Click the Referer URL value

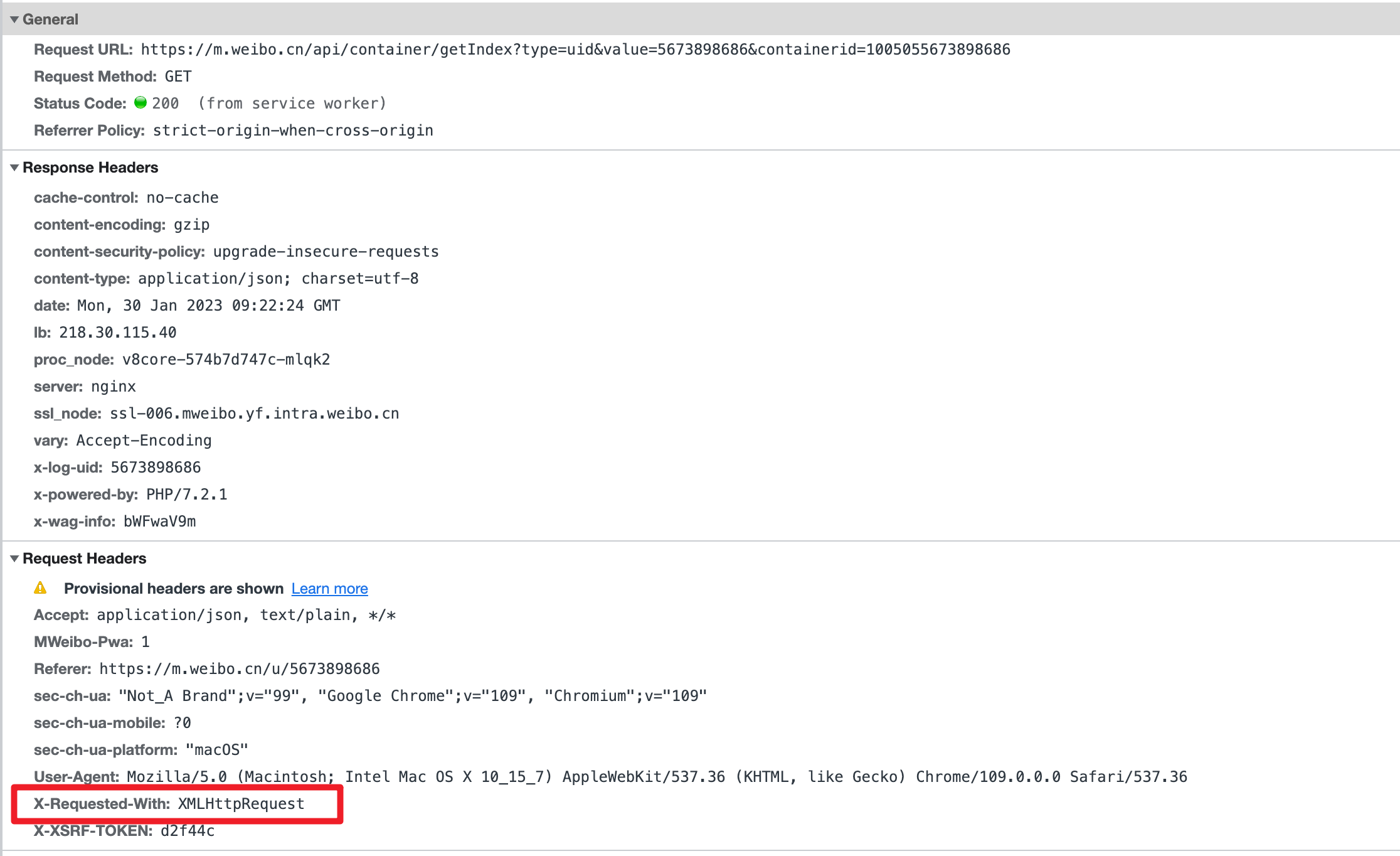[239, 669]
